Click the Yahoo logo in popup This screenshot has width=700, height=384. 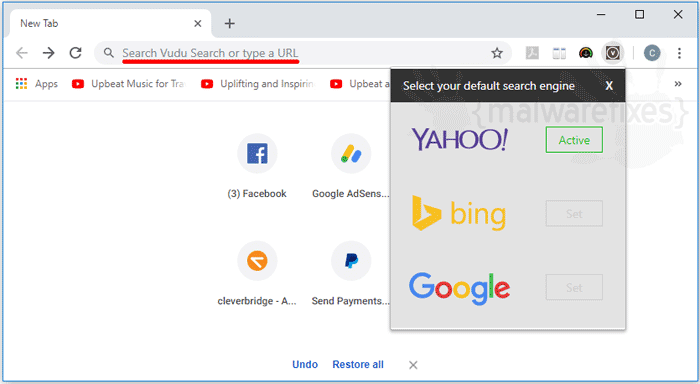click(x=459, y=139)
